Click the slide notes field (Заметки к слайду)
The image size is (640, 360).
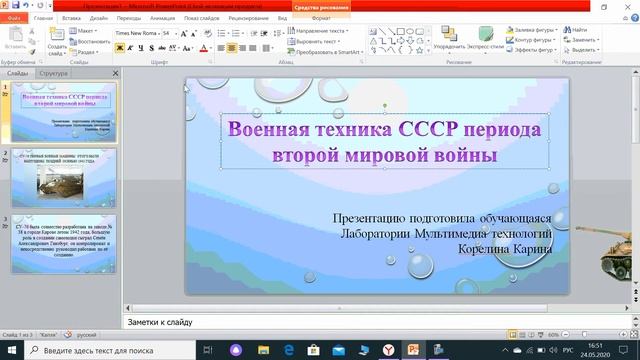click(x=378, y=322)
